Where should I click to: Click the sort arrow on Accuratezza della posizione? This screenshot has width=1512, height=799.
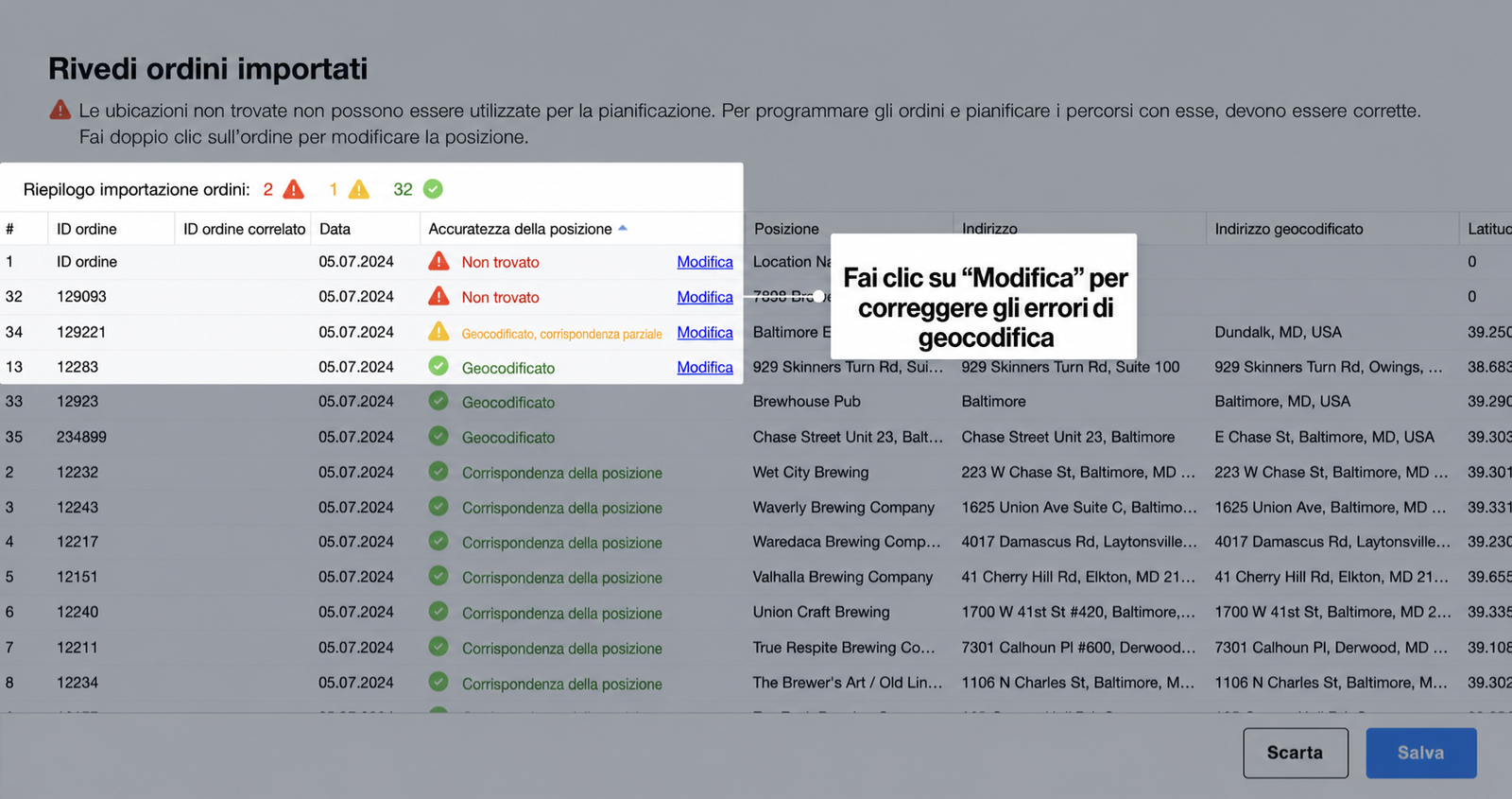point(623,229)
